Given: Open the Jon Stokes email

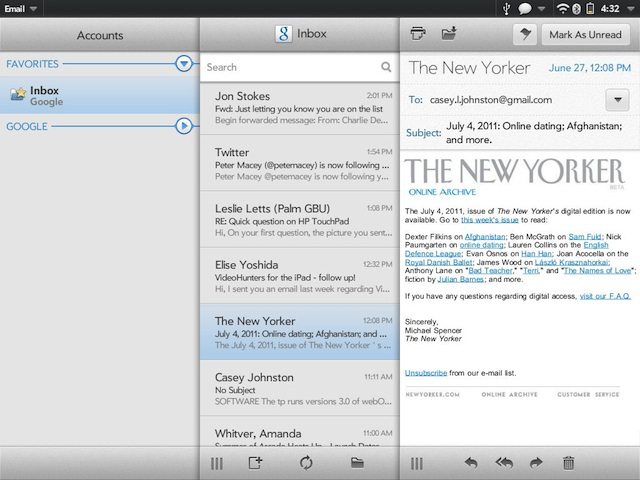Looking at the screenshot, I should [300, 108].
